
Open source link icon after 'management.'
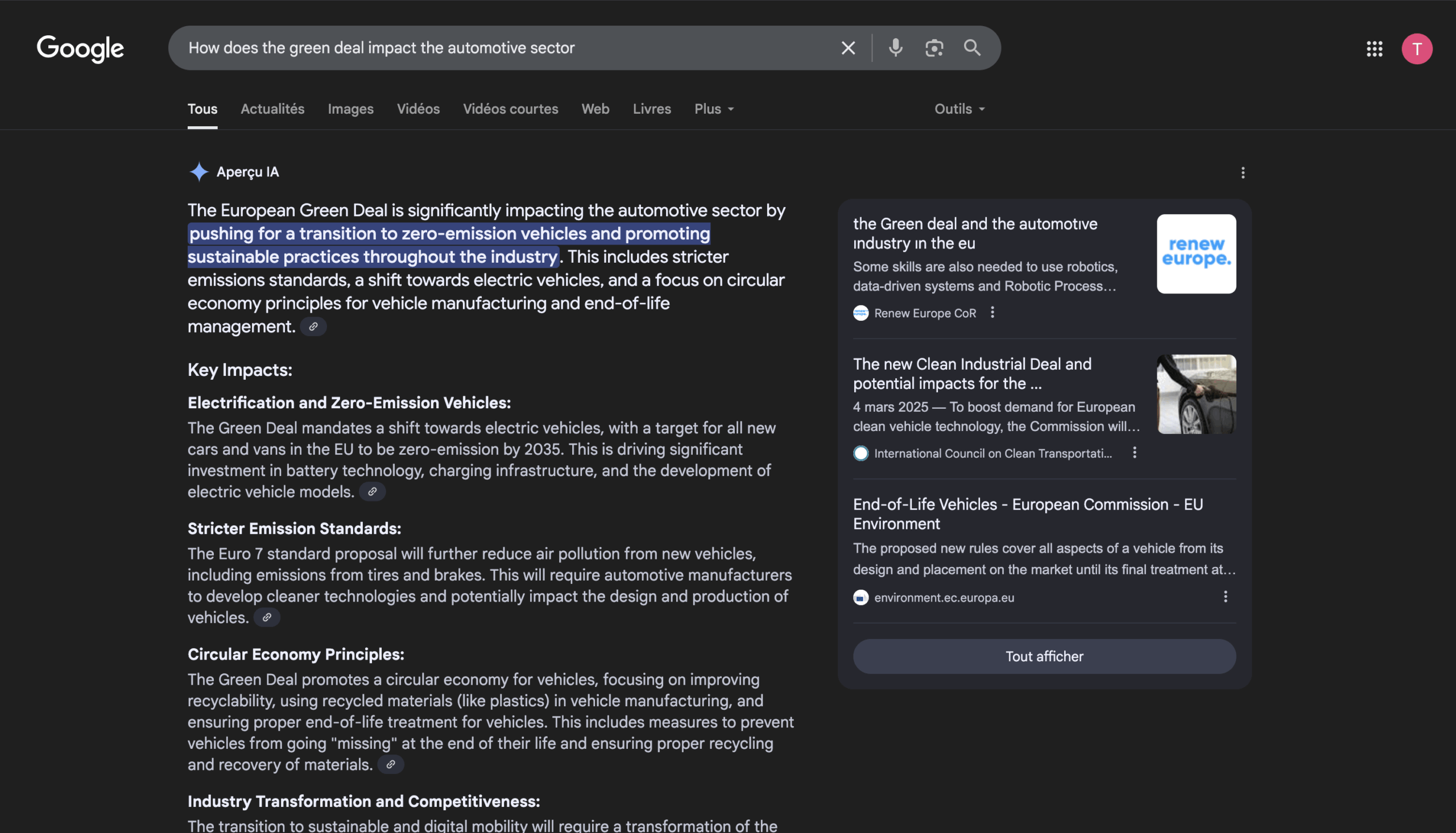[x=313, y=327]
